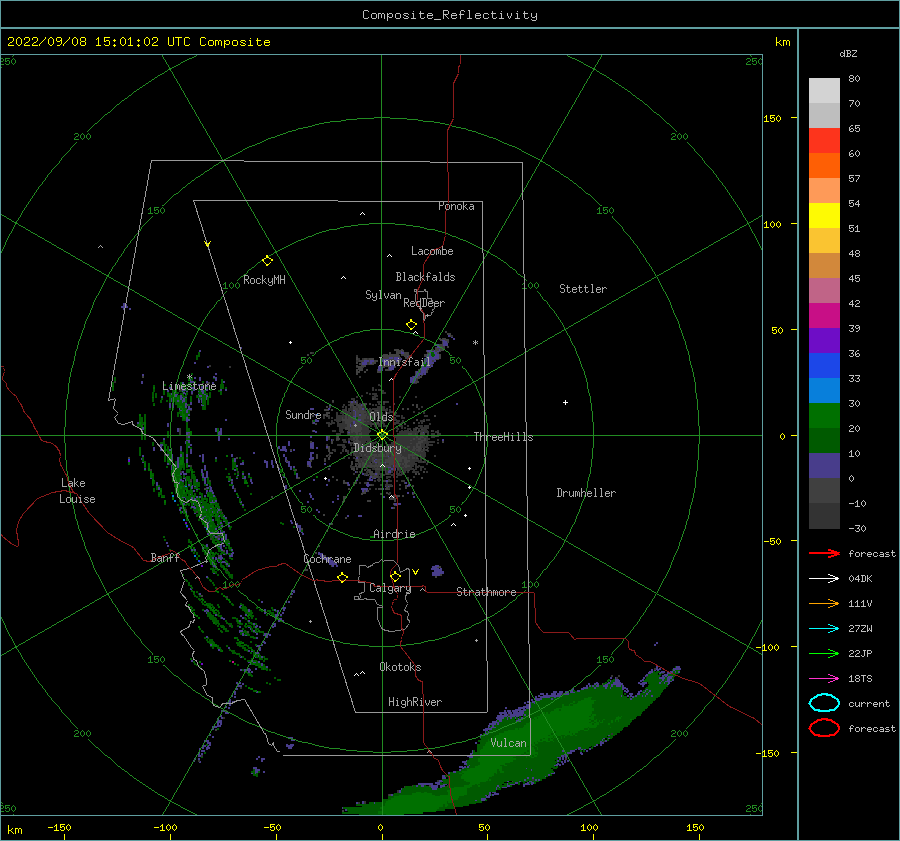Click white plus marker west of Drumheller
The width and height of the screenshot is (900, 841).
pos(565,402)
